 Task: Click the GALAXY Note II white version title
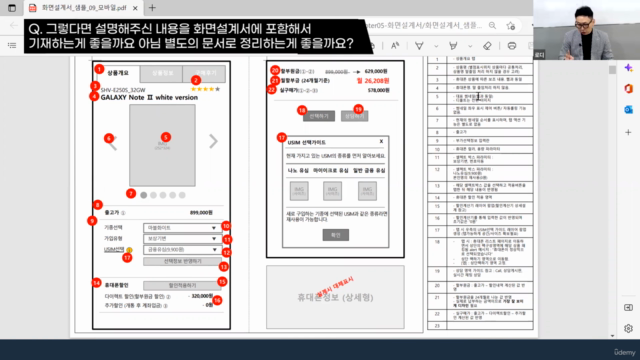(x=149, y=98)
